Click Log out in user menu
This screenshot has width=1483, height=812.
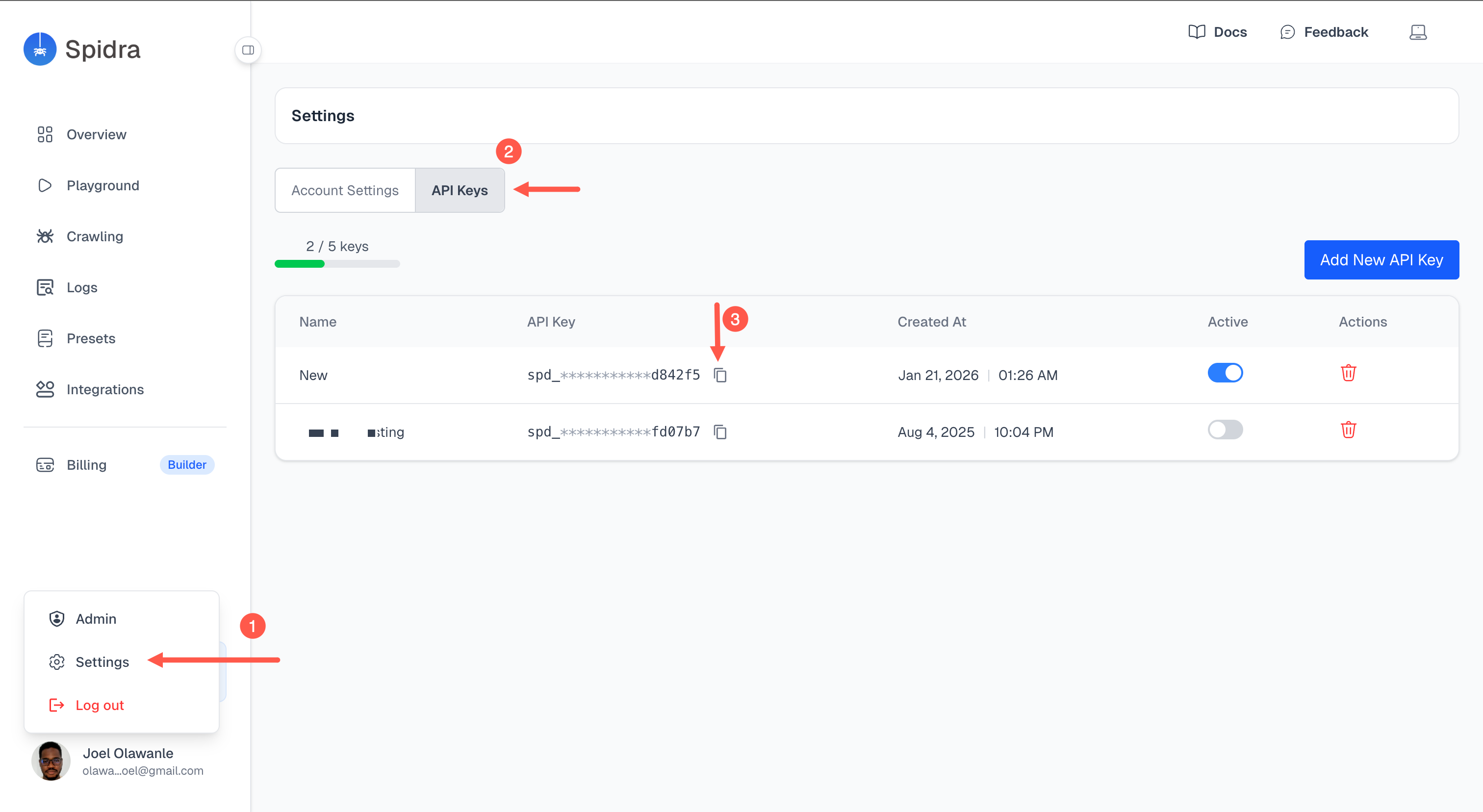[x=100, y=705]
